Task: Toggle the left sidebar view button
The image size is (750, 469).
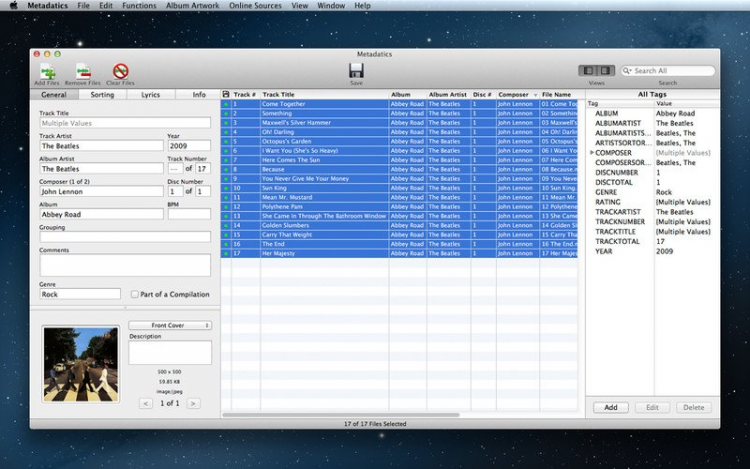Action: click(x=589, y=71)
